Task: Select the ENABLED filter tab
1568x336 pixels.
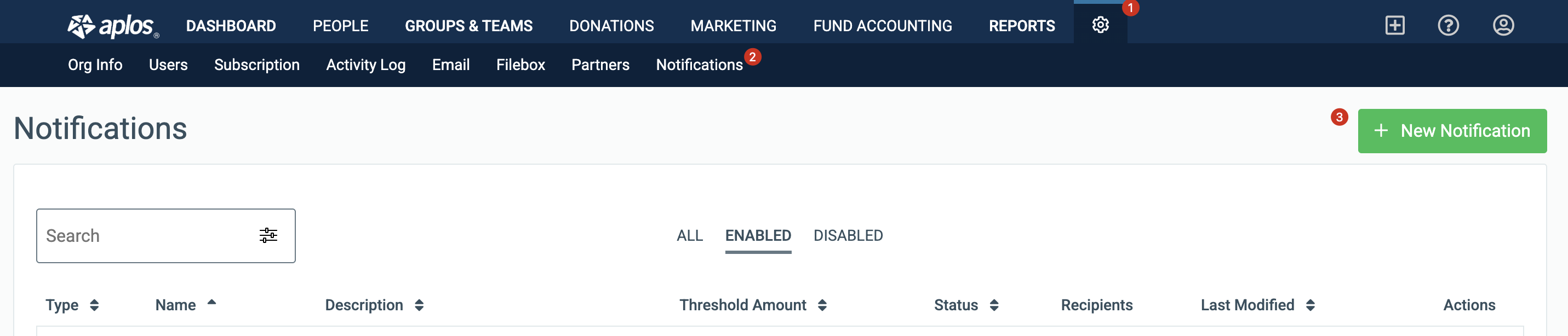Action: pos(758,236)
